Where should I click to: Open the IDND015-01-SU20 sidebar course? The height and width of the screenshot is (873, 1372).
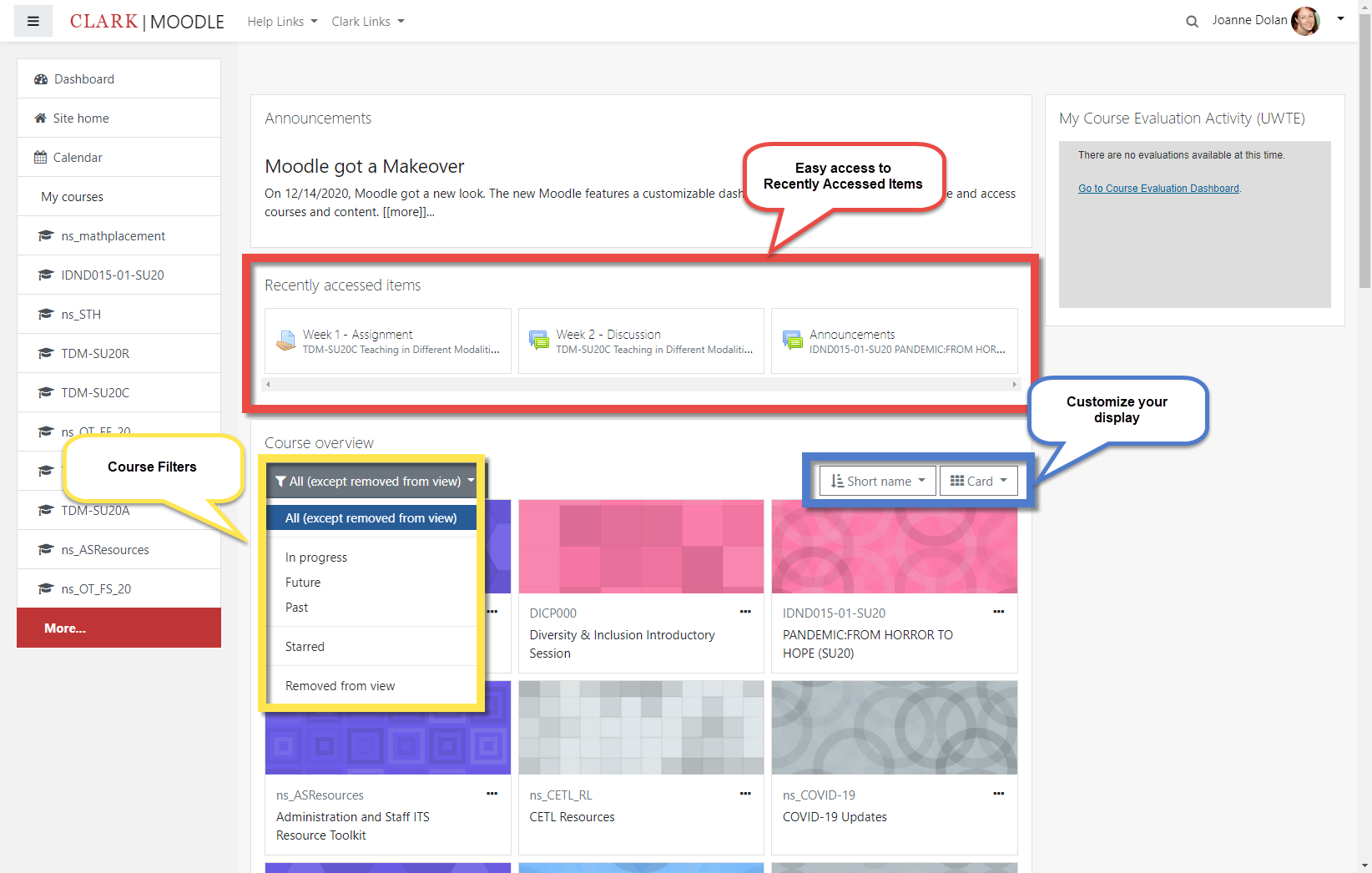(x=119, y=275)
